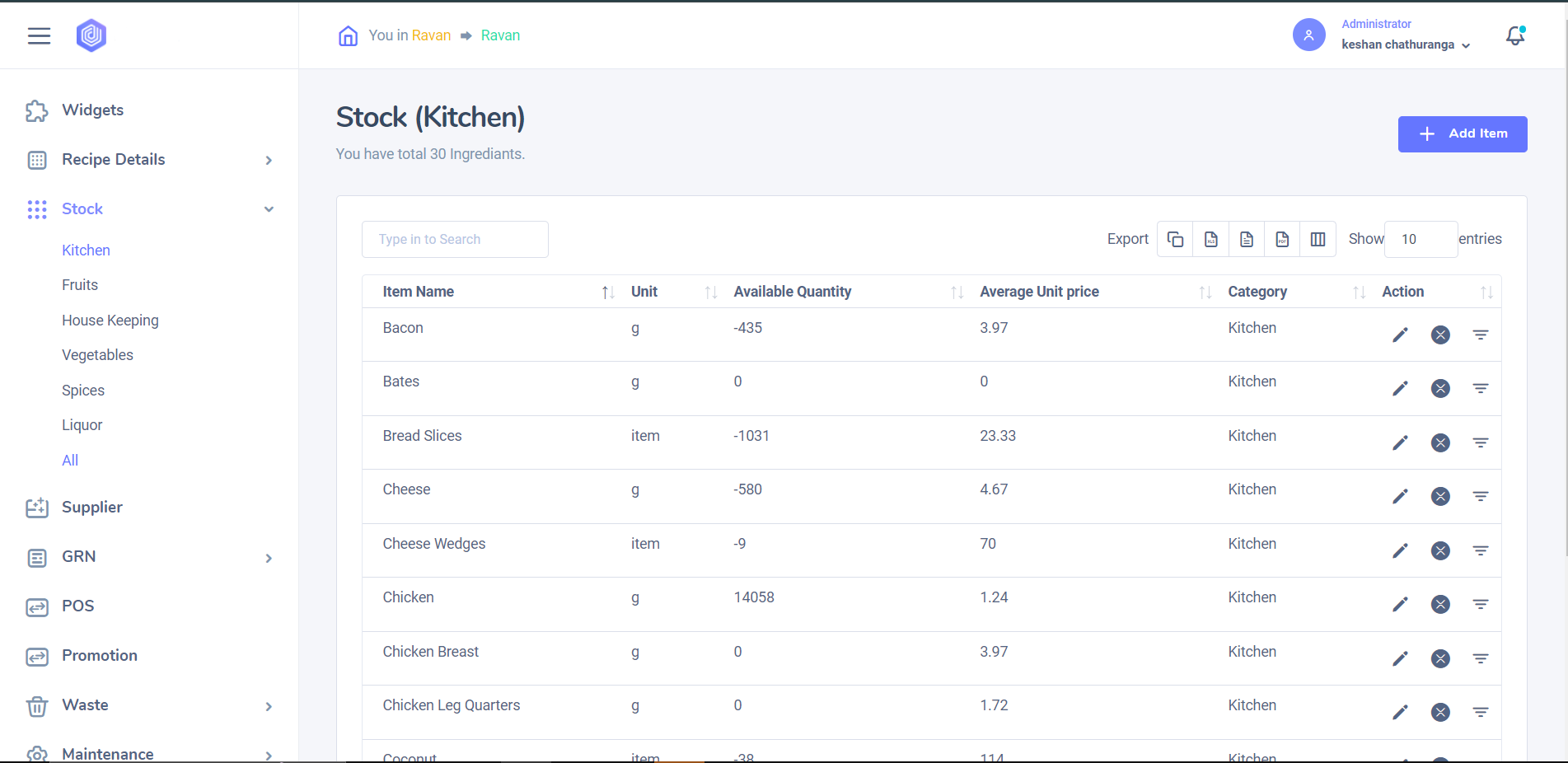
Task: Open the Supplier menu item
Action: (x=91, y=508)
